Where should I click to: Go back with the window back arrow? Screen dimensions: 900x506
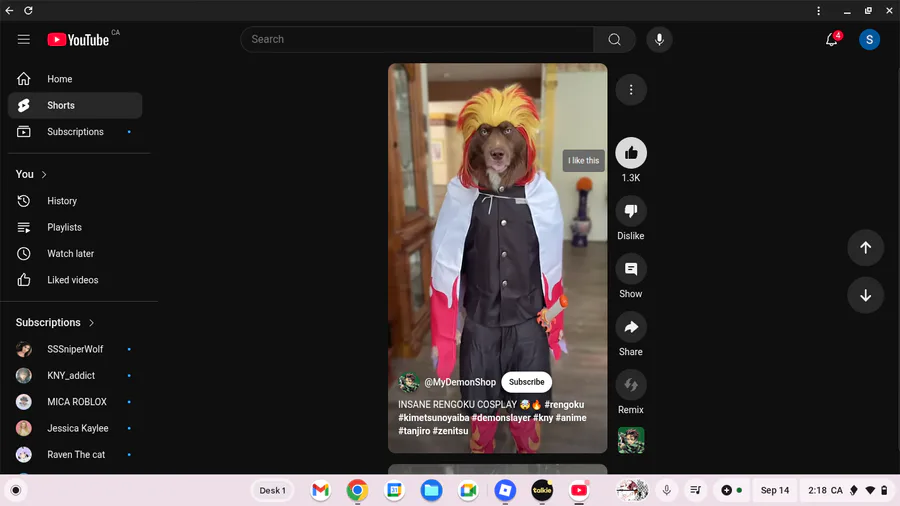9,10
